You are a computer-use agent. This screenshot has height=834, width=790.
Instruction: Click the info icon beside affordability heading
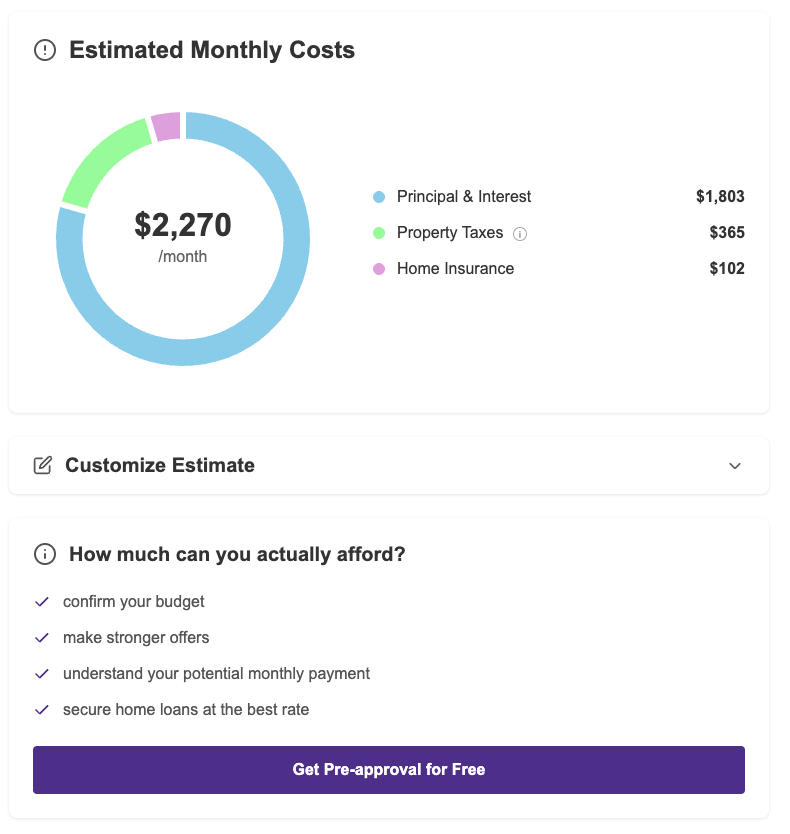[45, 554]
